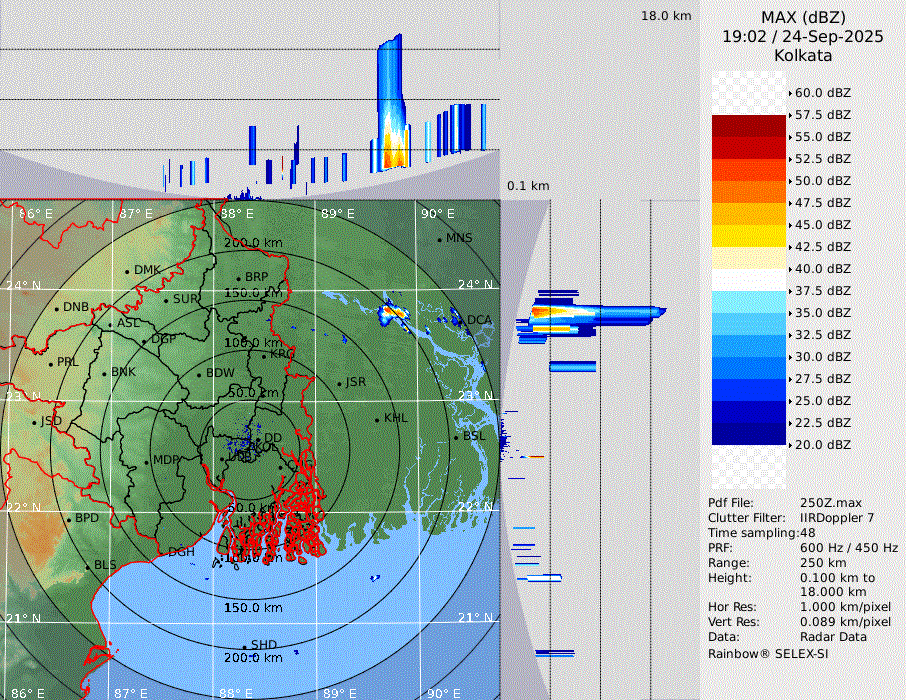Click the DMK station dot on map
906x700 pixels.
coord(128,271)
